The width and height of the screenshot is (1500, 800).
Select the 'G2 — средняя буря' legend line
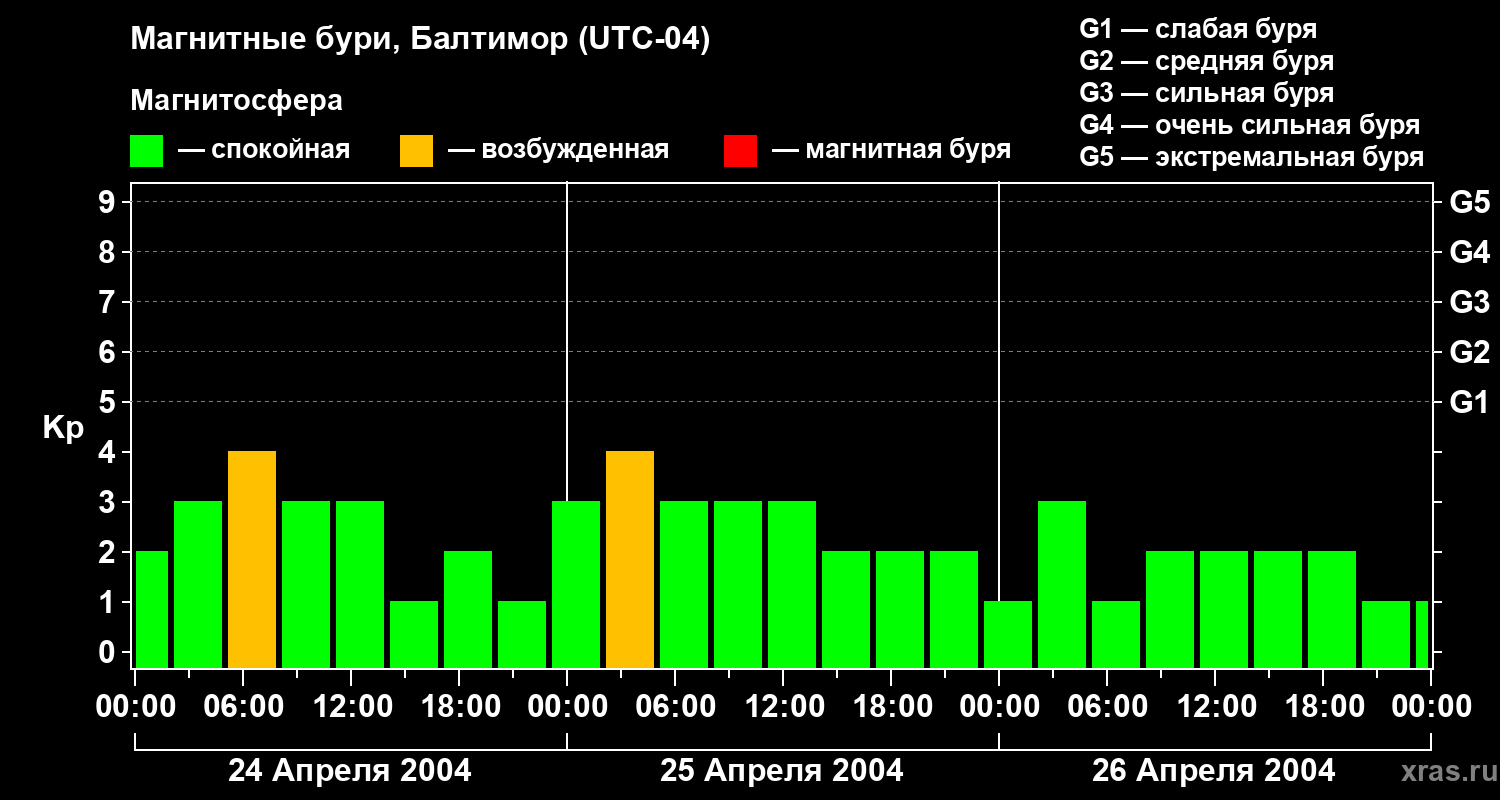point(1206,61)
